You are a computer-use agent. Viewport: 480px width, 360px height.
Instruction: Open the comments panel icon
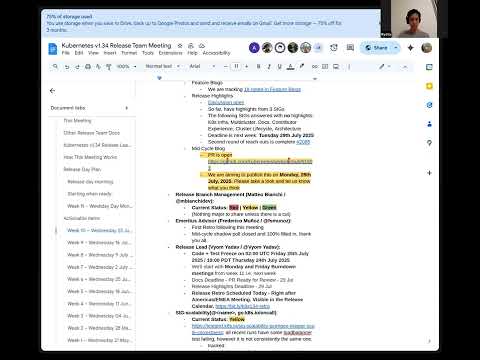350,48
